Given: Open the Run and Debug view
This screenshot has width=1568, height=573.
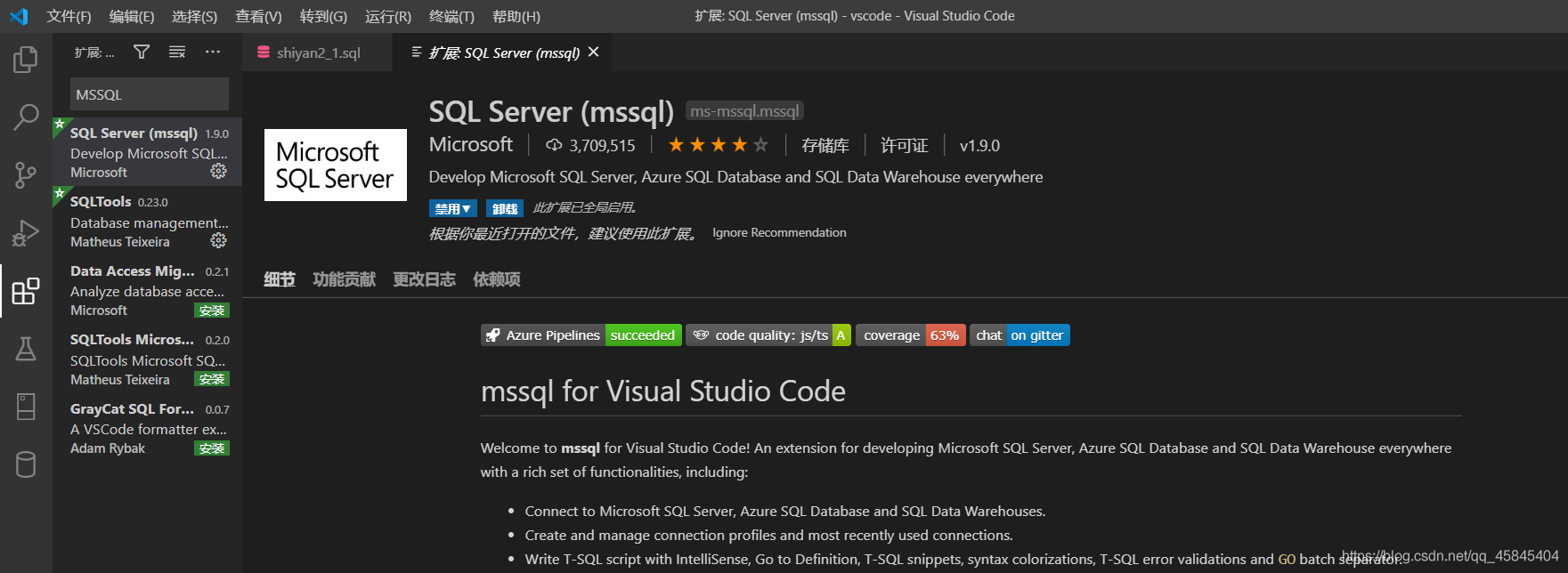Looking at the screenshot, I should coord(26,233).
